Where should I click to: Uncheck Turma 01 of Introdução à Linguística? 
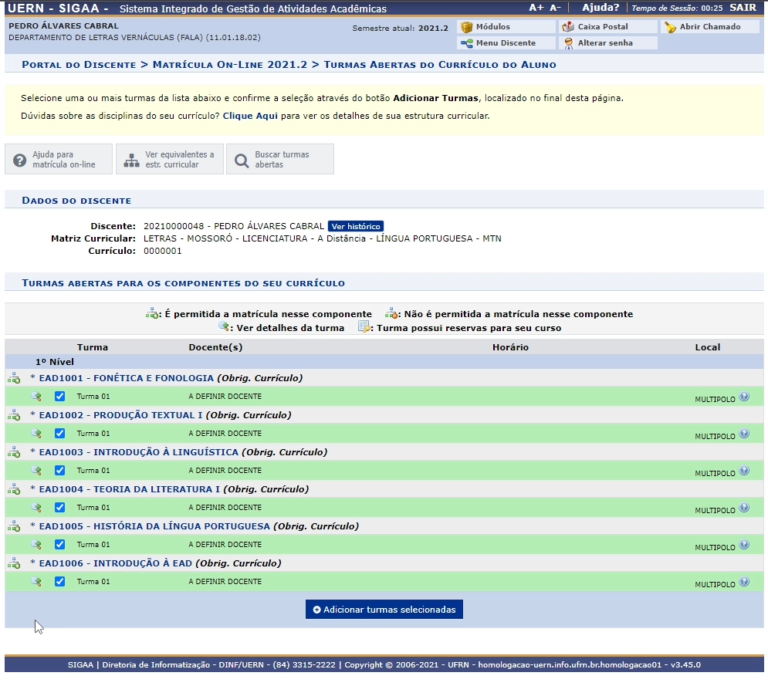60,471
